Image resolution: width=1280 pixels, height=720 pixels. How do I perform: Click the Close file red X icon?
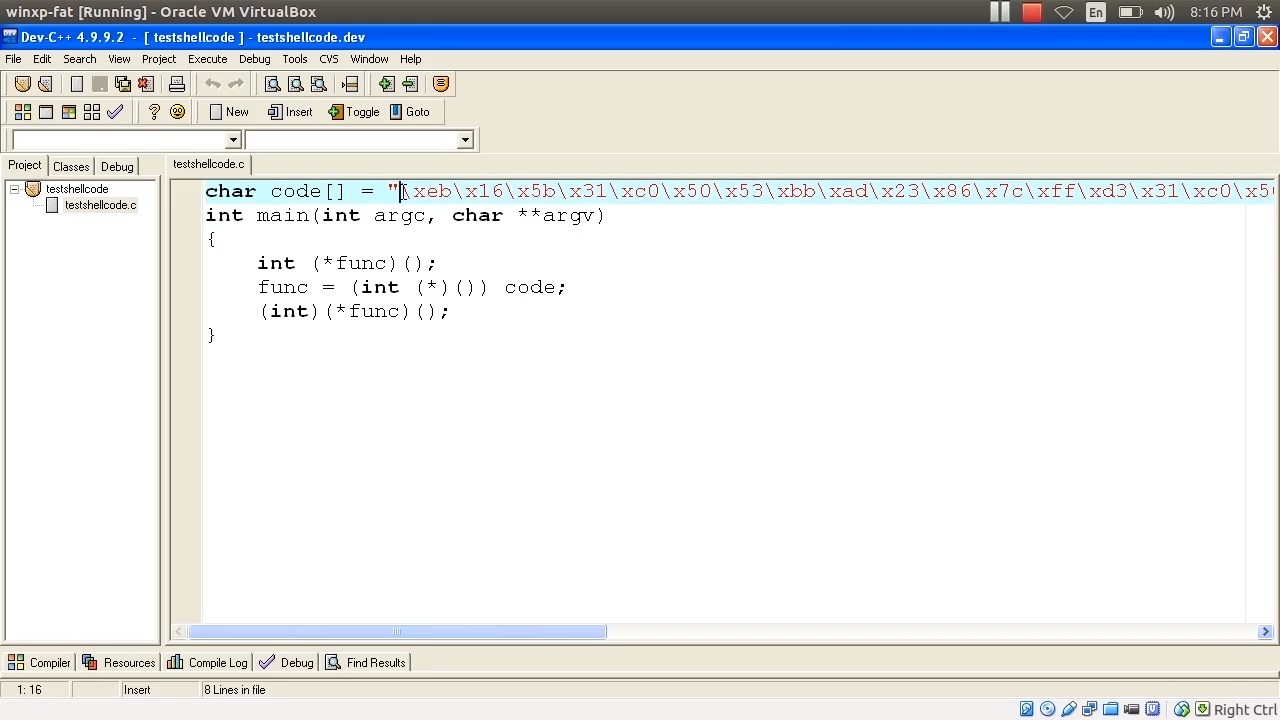pyautogui.click(x=146, y=84)
